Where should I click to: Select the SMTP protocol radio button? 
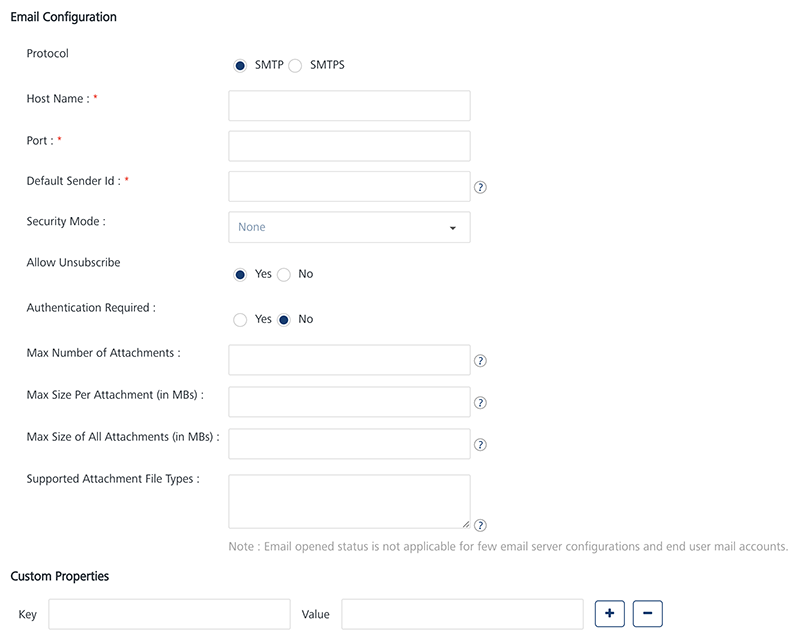point(240,66)
